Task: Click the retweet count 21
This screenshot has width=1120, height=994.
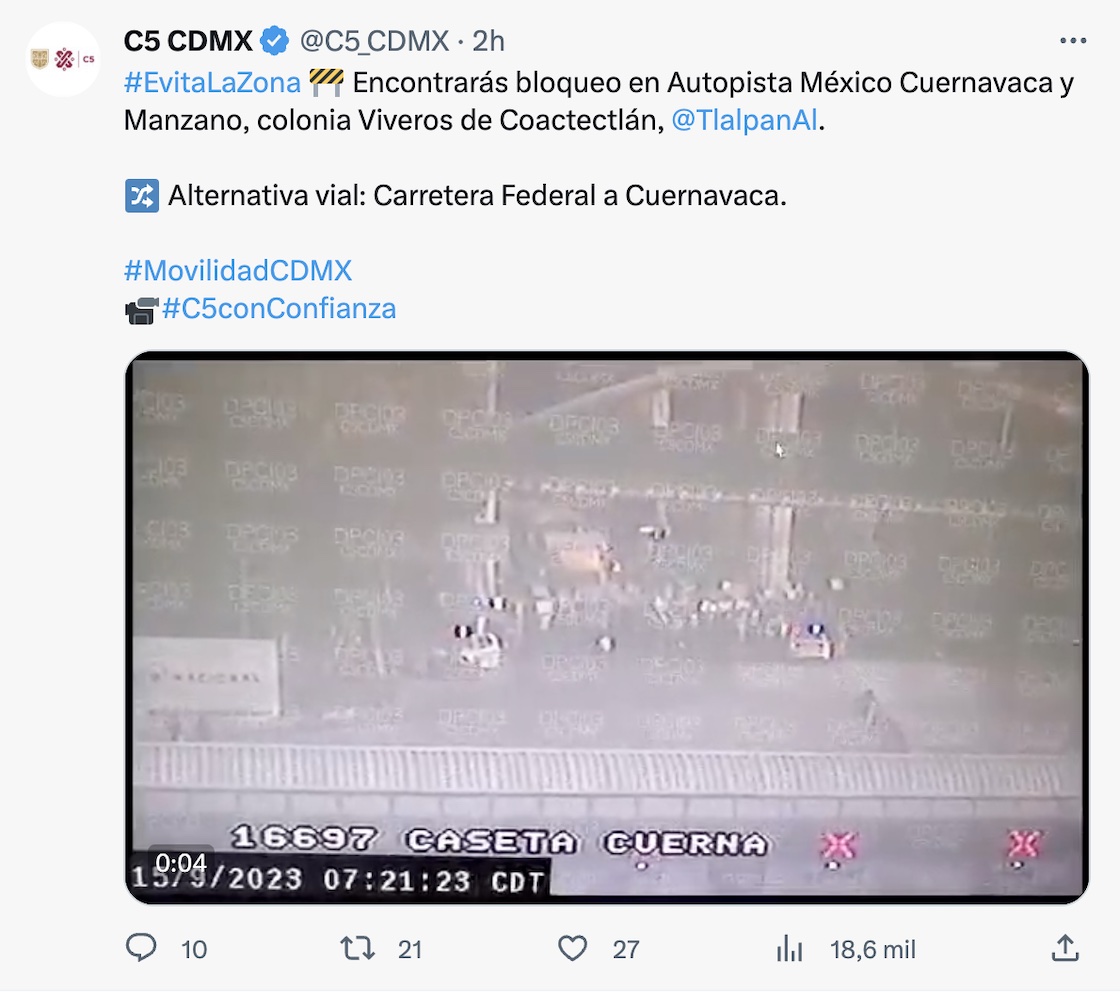Action: point(410,950)
